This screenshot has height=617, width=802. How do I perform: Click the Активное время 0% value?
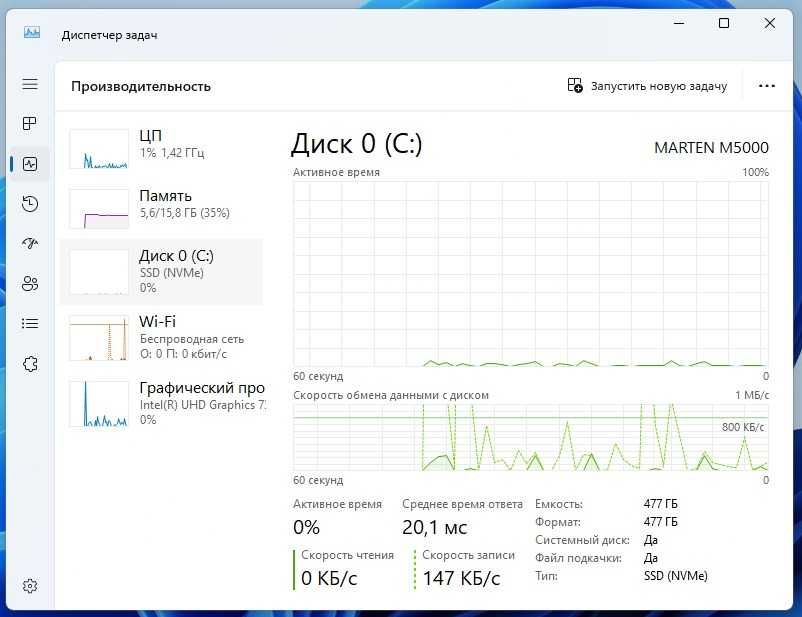pyautogui.click(x=306, y=527)
